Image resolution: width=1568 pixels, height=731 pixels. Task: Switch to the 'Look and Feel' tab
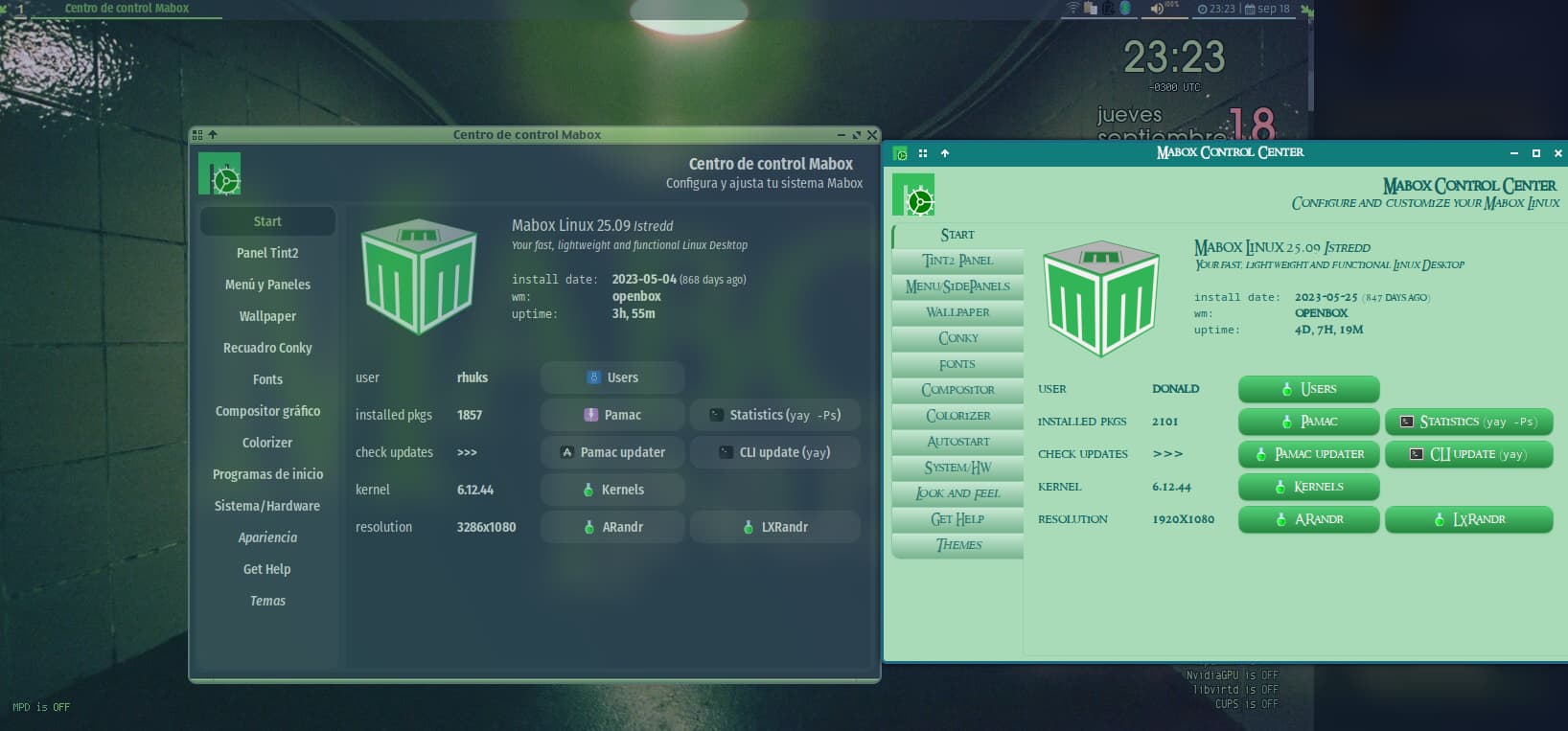[957, 493]
